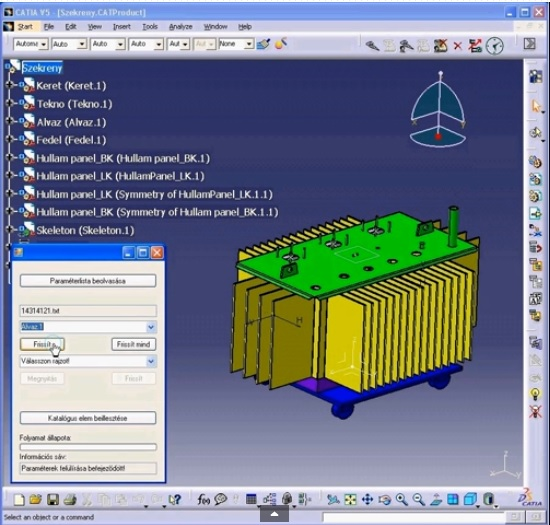The height and width of the screenshot is (525, 550).
Task: Expand the Tekno (Tekno.1) node
Action: (x=9, y=103)
